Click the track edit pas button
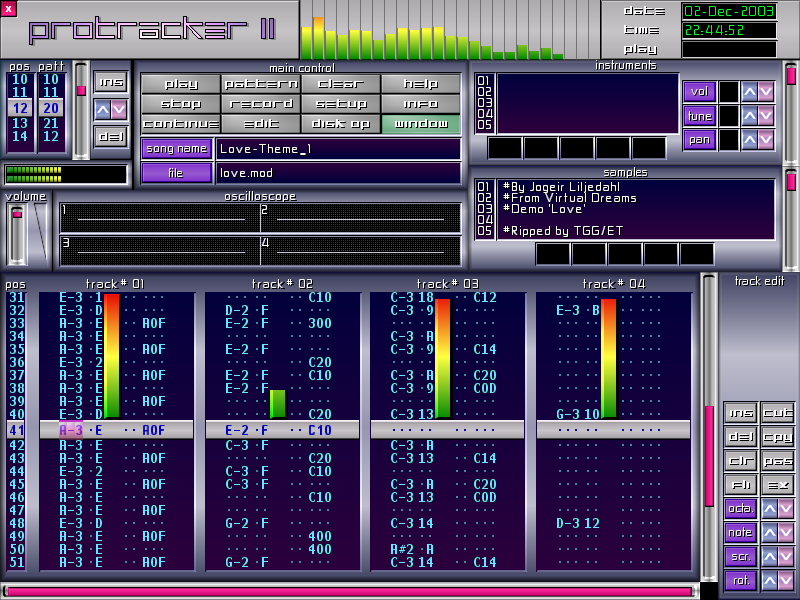Viewport: 800px width, 600px height. tap(778, 461)
